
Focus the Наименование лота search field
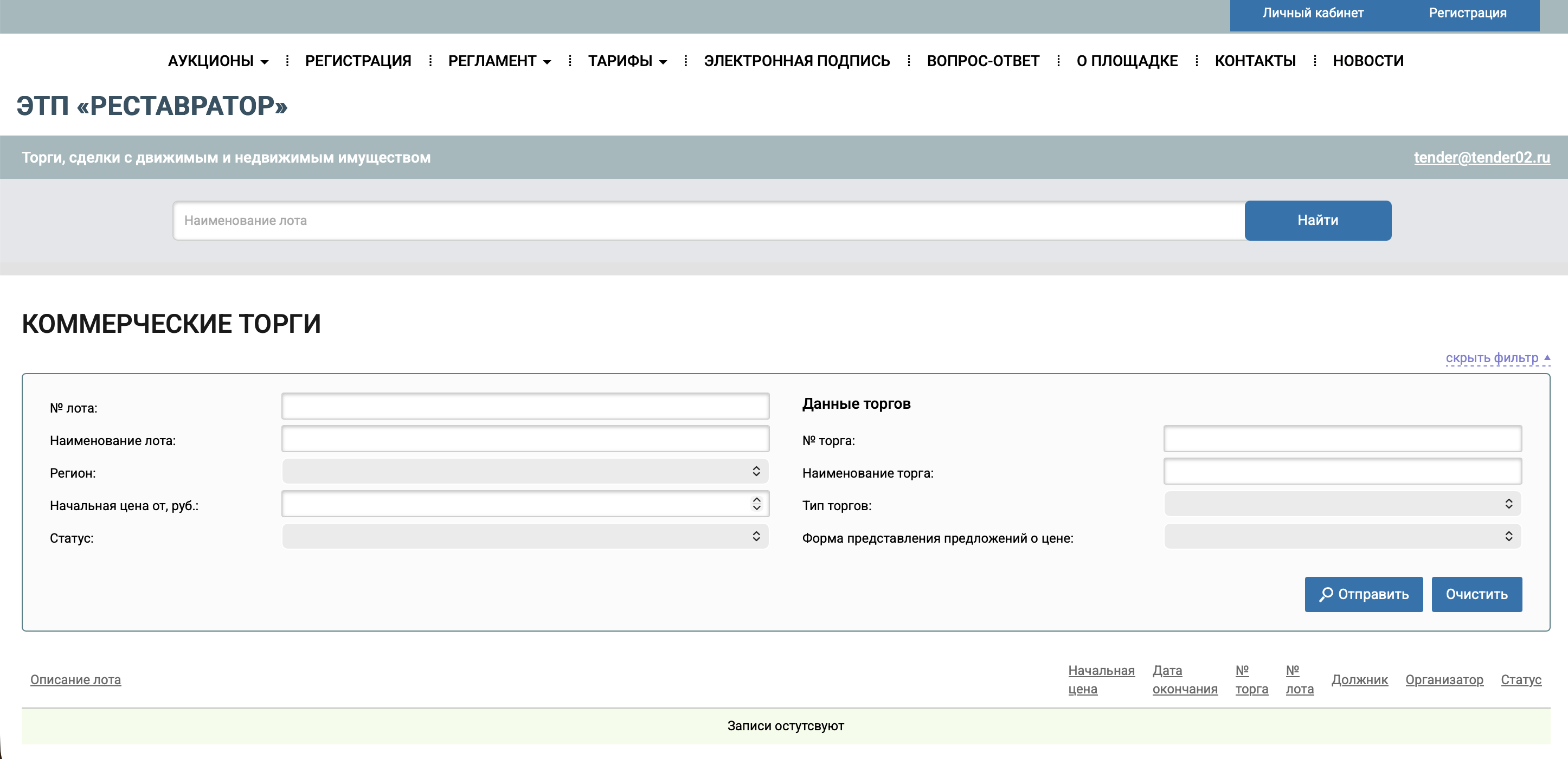[709, 220]
